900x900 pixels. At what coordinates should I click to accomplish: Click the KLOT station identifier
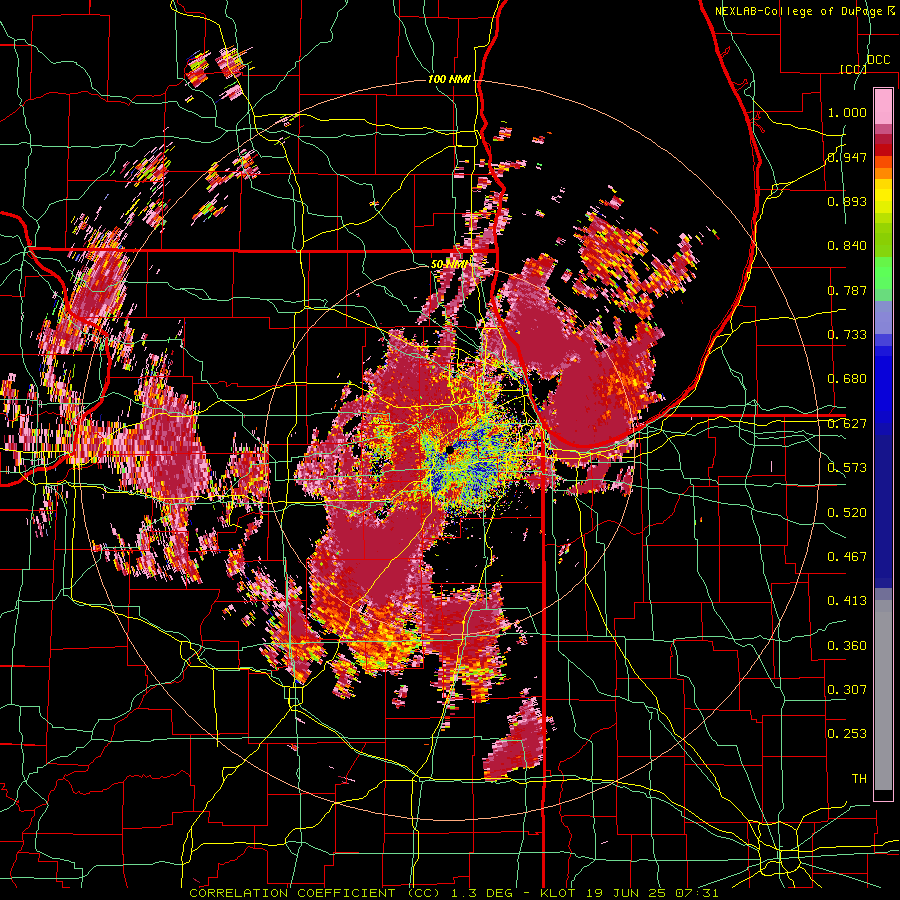[x=557, y=893]
